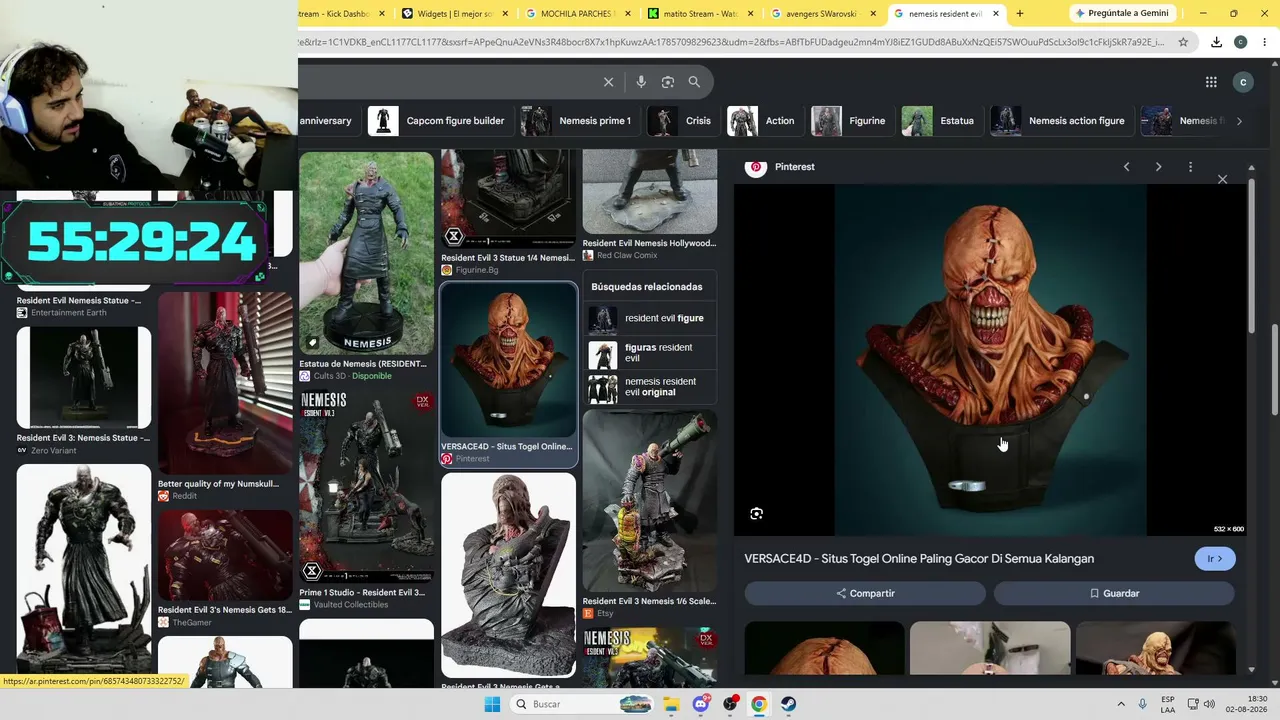
Task: Switch to the Widgets browser tab
Action: click(x=455, y=14)
